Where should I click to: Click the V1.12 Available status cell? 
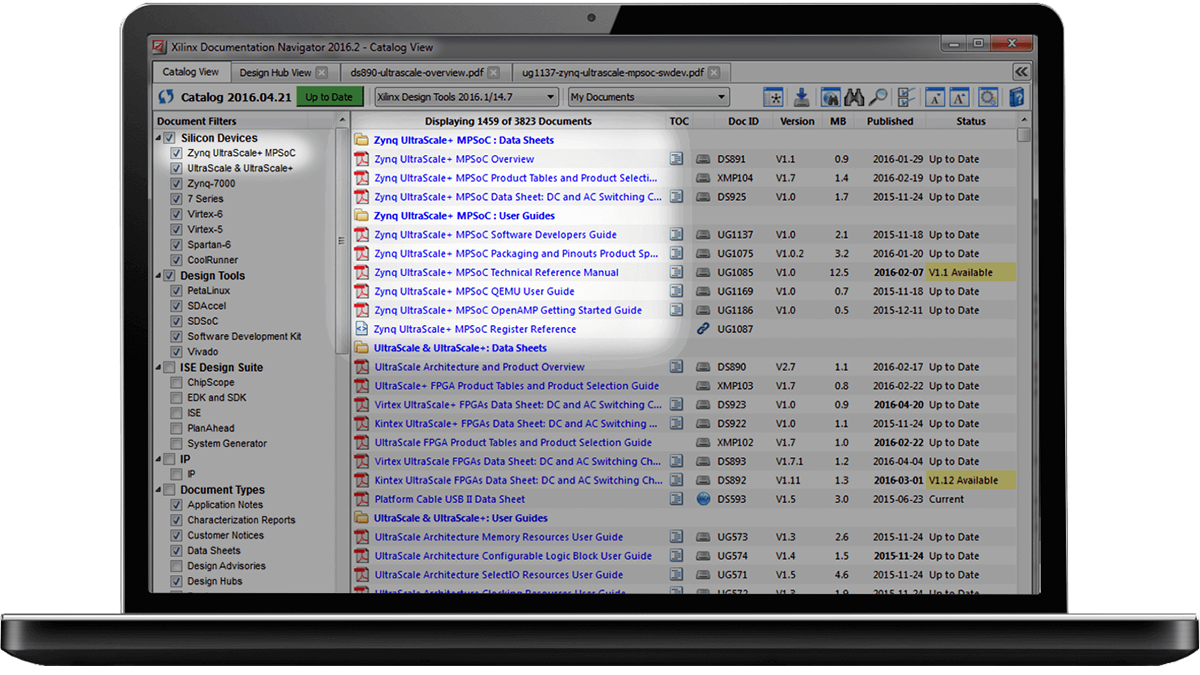coord(970,480)
